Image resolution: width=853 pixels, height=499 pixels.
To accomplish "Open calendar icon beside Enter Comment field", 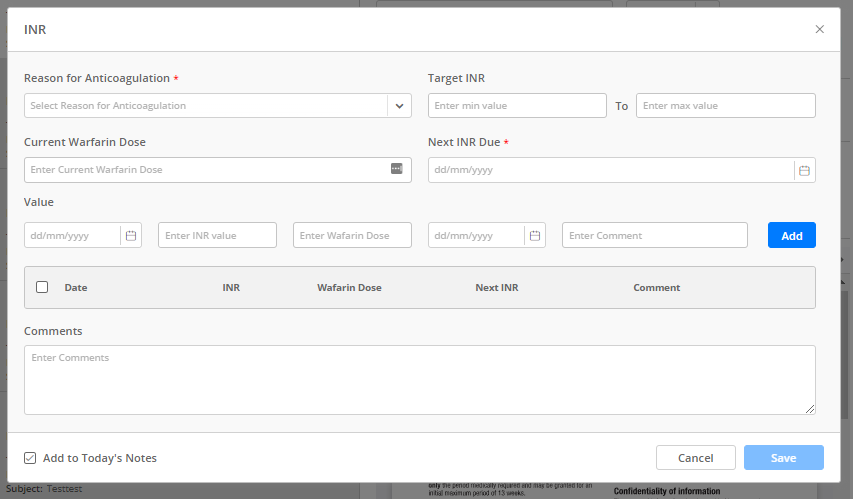I will (x=535, y=236).
